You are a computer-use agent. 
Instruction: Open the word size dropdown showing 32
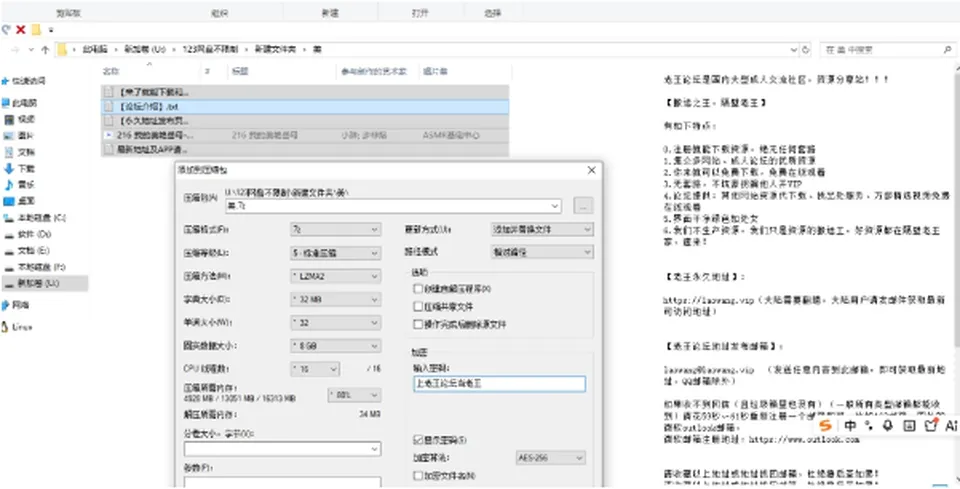pos(335,323)
